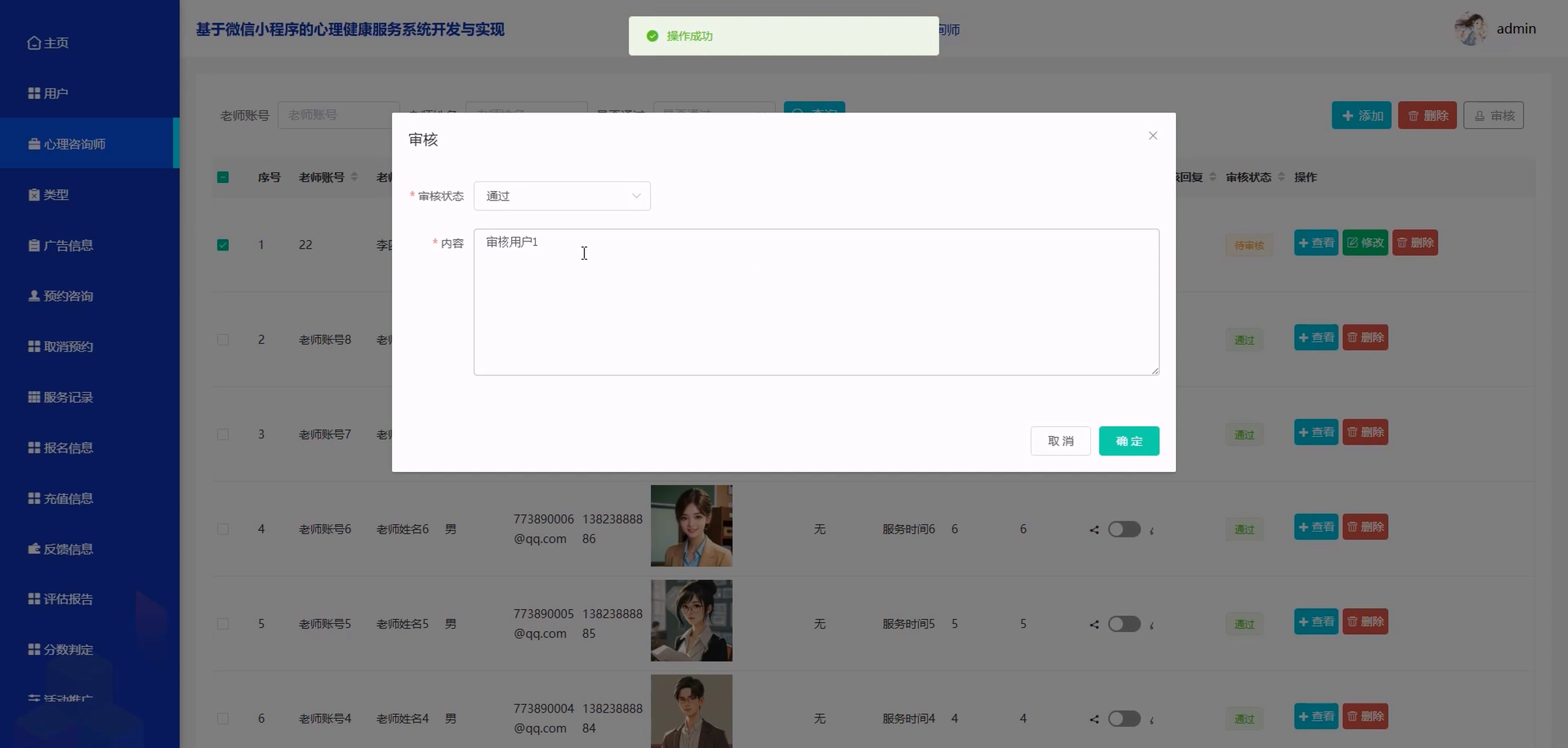Check the checkbox for row 5
The image size is (1568, 748).
tap(223, 624)
